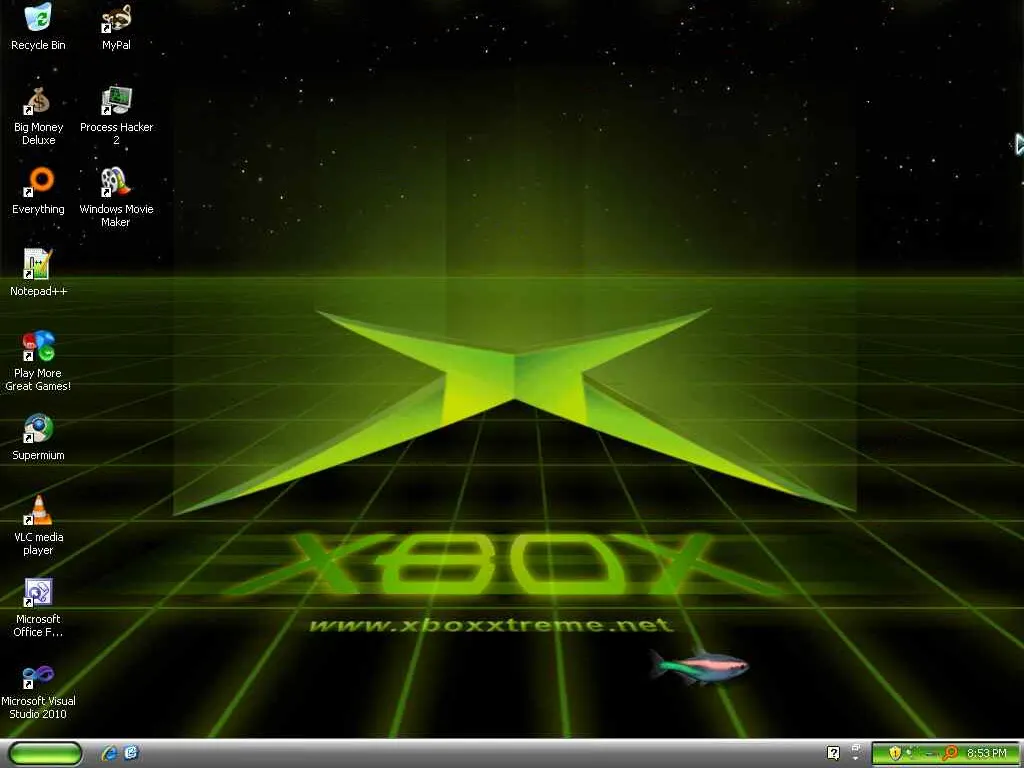This screenshot has height=768, width=1024.
Task: Select the Microsoft Visual Studio 2010 shortcut
Action: coord(38,690)
